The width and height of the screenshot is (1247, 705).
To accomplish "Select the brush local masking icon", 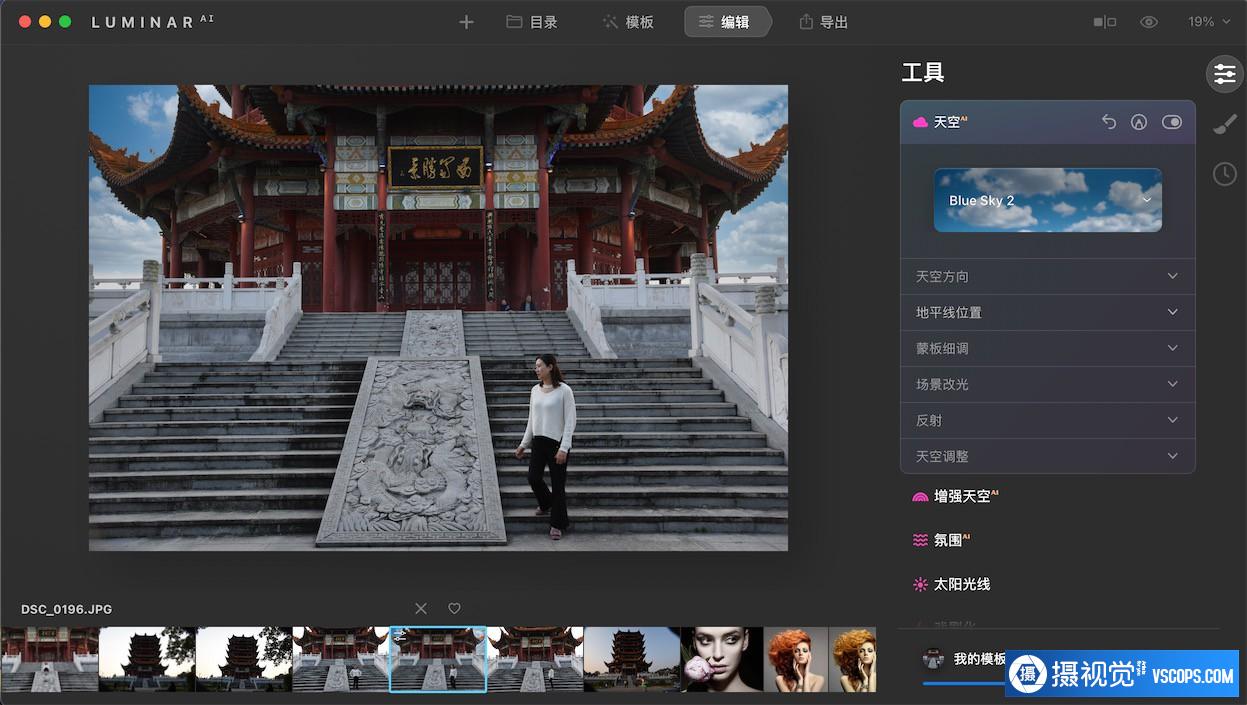I will coord(1224,124).
